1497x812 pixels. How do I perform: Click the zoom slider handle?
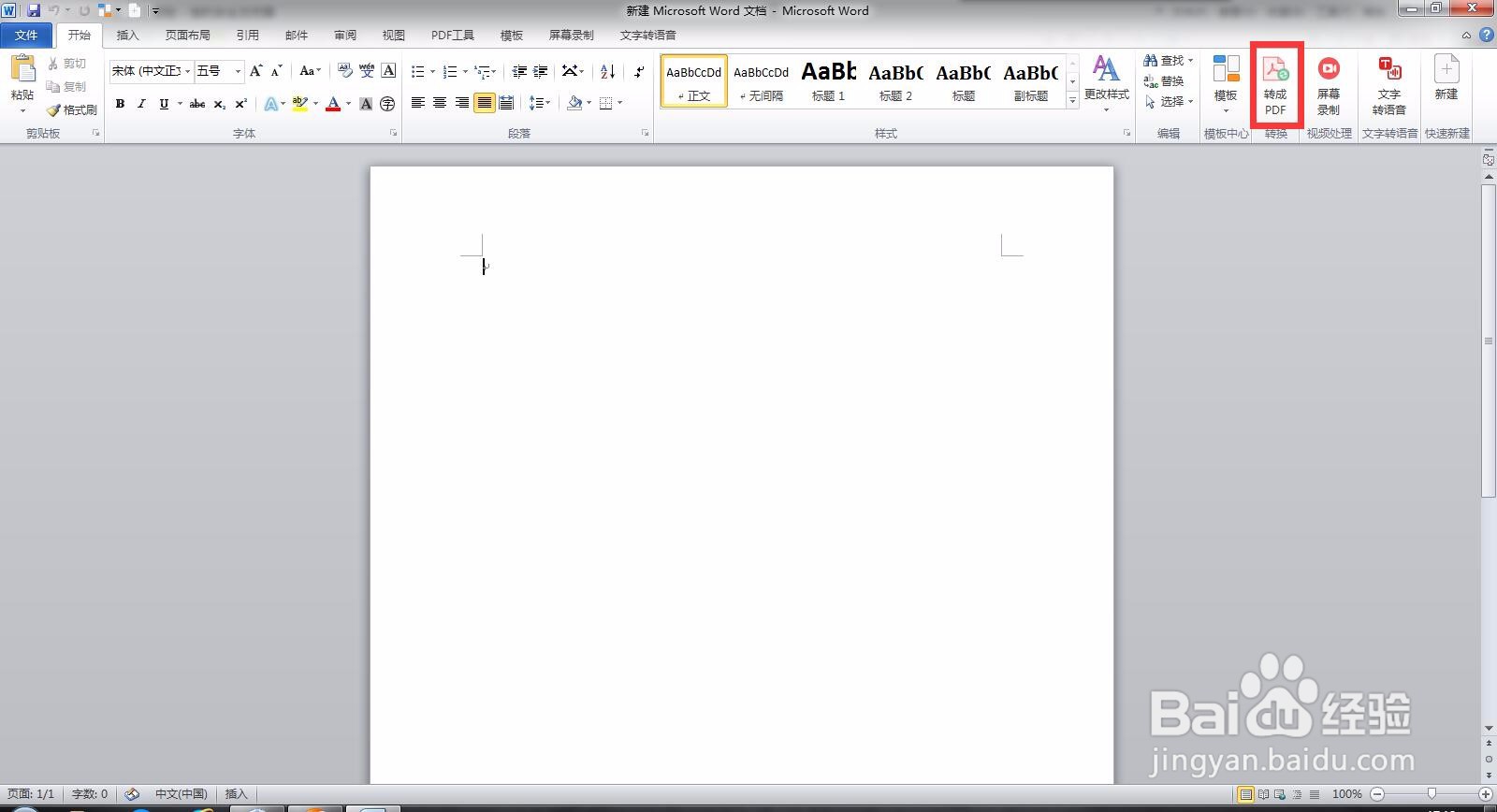pyautogui.click(x=1432, y=793)
